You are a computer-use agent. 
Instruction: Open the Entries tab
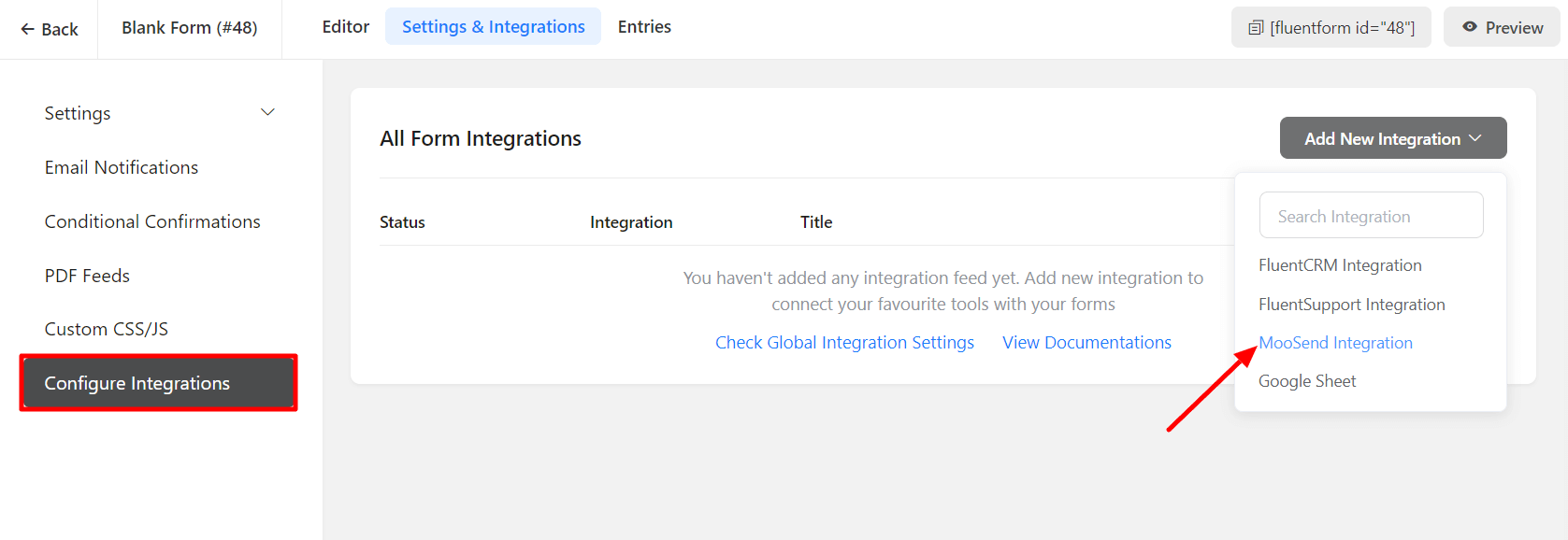(x=644, y=27)
